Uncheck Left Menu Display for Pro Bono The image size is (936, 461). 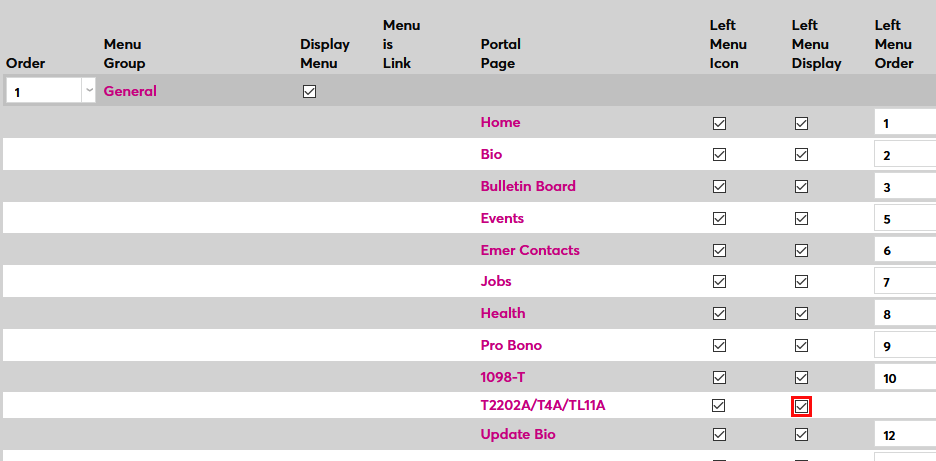tap(801, 345)
